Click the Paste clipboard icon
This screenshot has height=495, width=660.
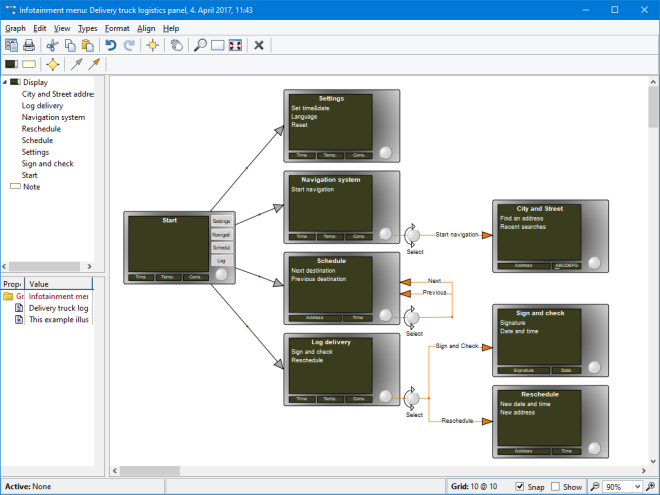pyautogui.click(x=88, y=45)
